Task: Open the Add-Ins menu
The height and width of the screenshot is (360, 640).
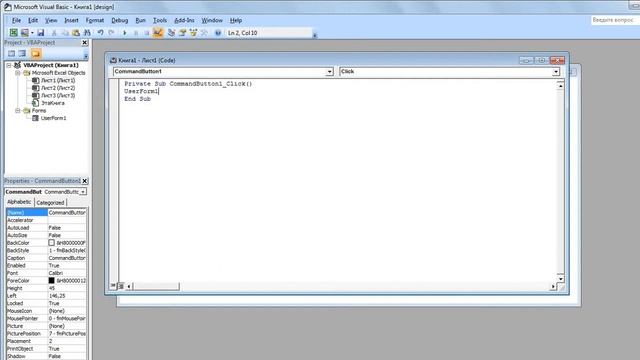Action: coord(184,20)
